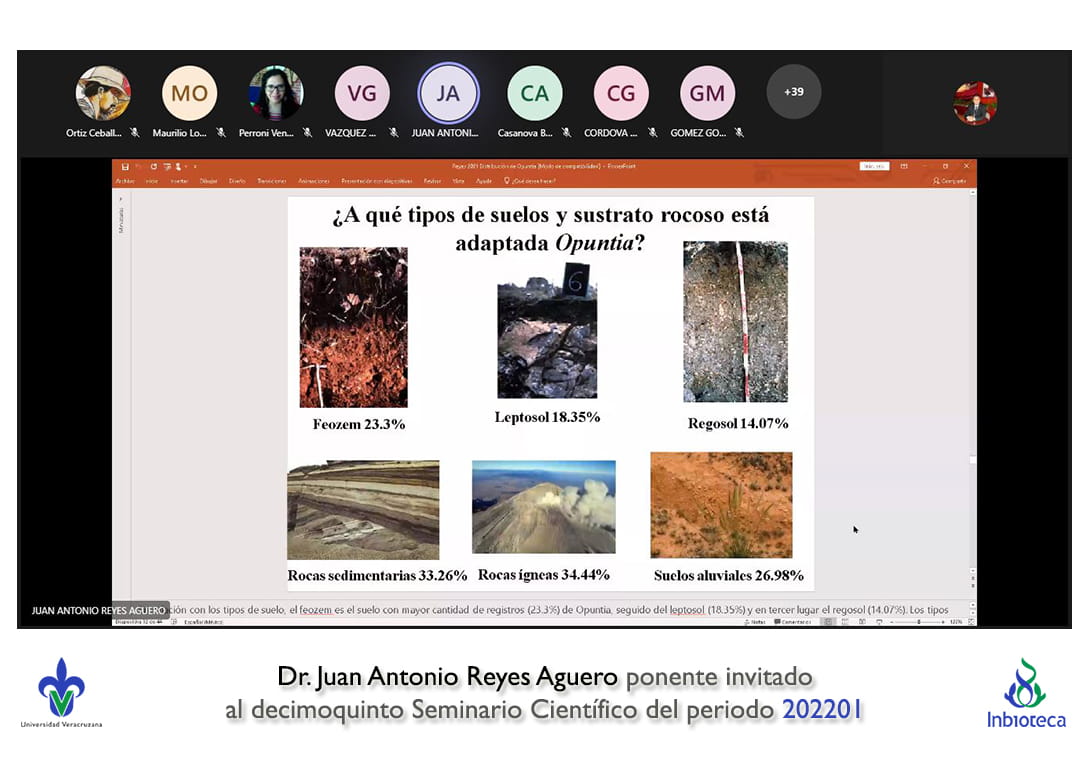Open the quick access toolbar customize dropdown
This screenshot has width=1090, height=760.
(195, 166)
